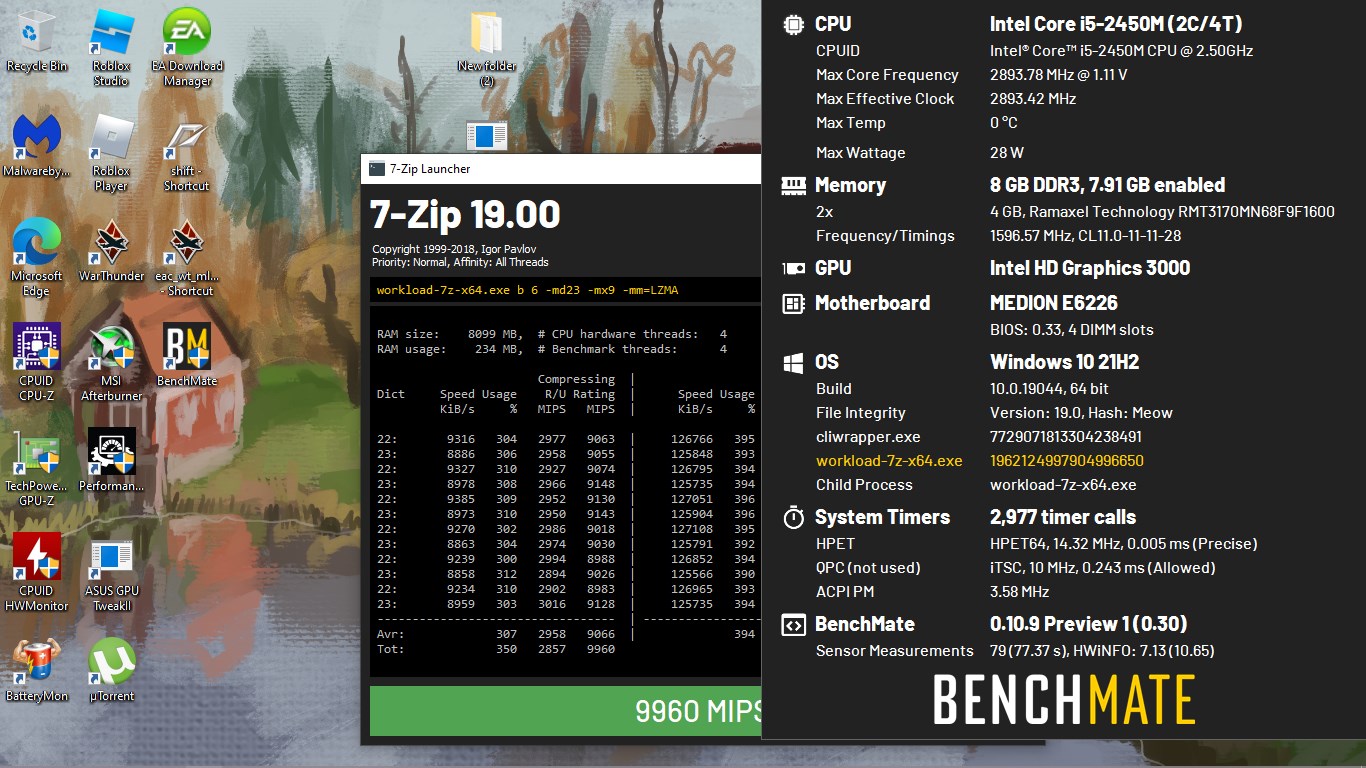Click the HPET64 14.32 MHz value

(x=1123, y=544)
